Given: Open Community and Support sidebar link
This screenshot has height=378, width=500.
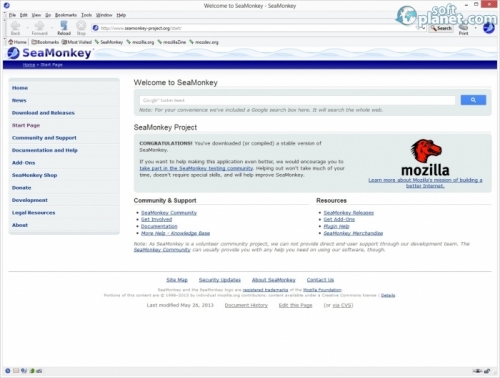Looking at the screenshot, I should pyautogui.click(x=44, y=138).
